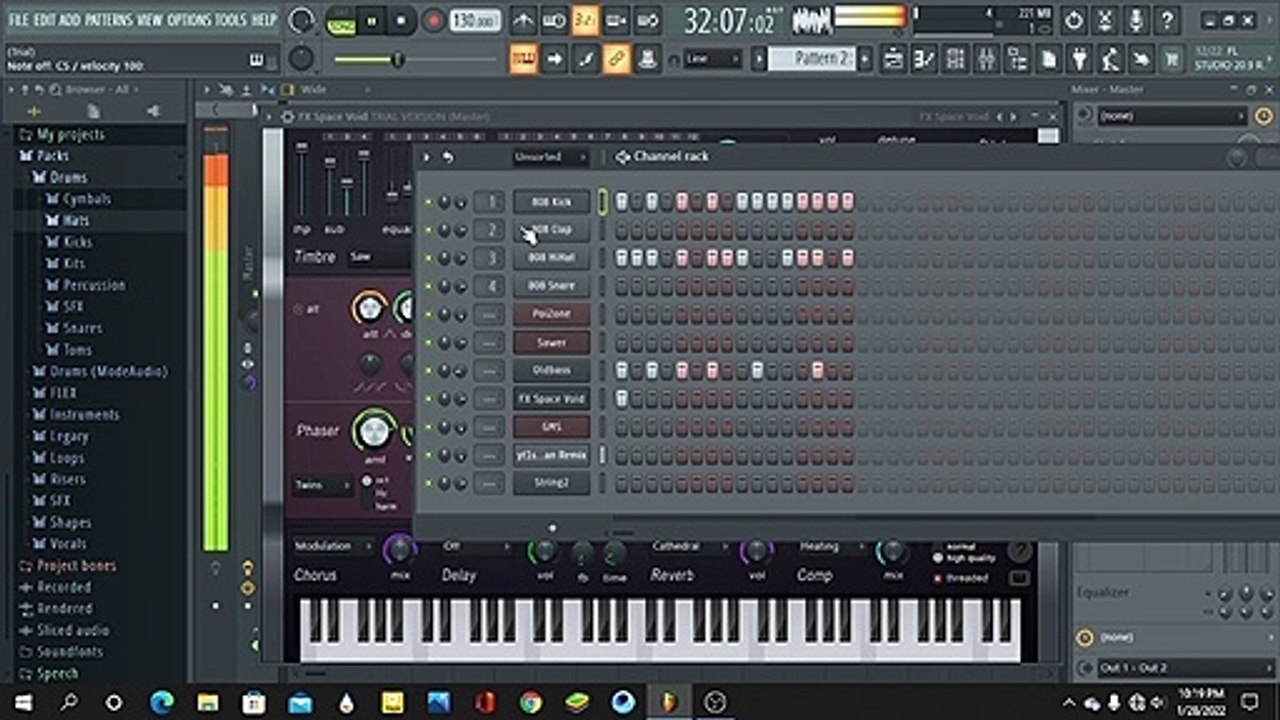Click the Stop transport button

[401, 20]
